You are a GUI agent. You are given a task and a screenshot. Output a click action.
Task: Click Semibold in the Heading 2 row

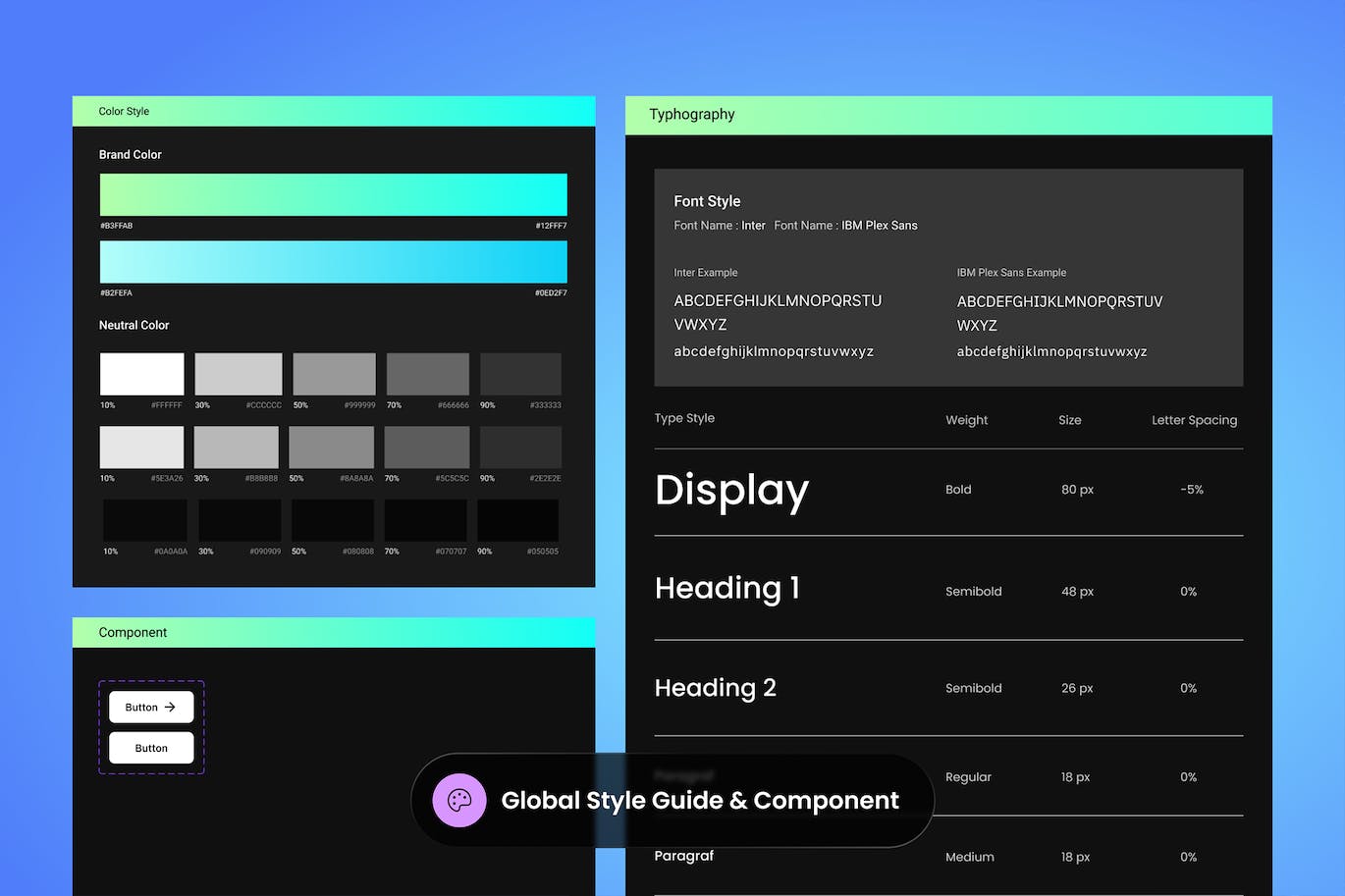(974, 689)
